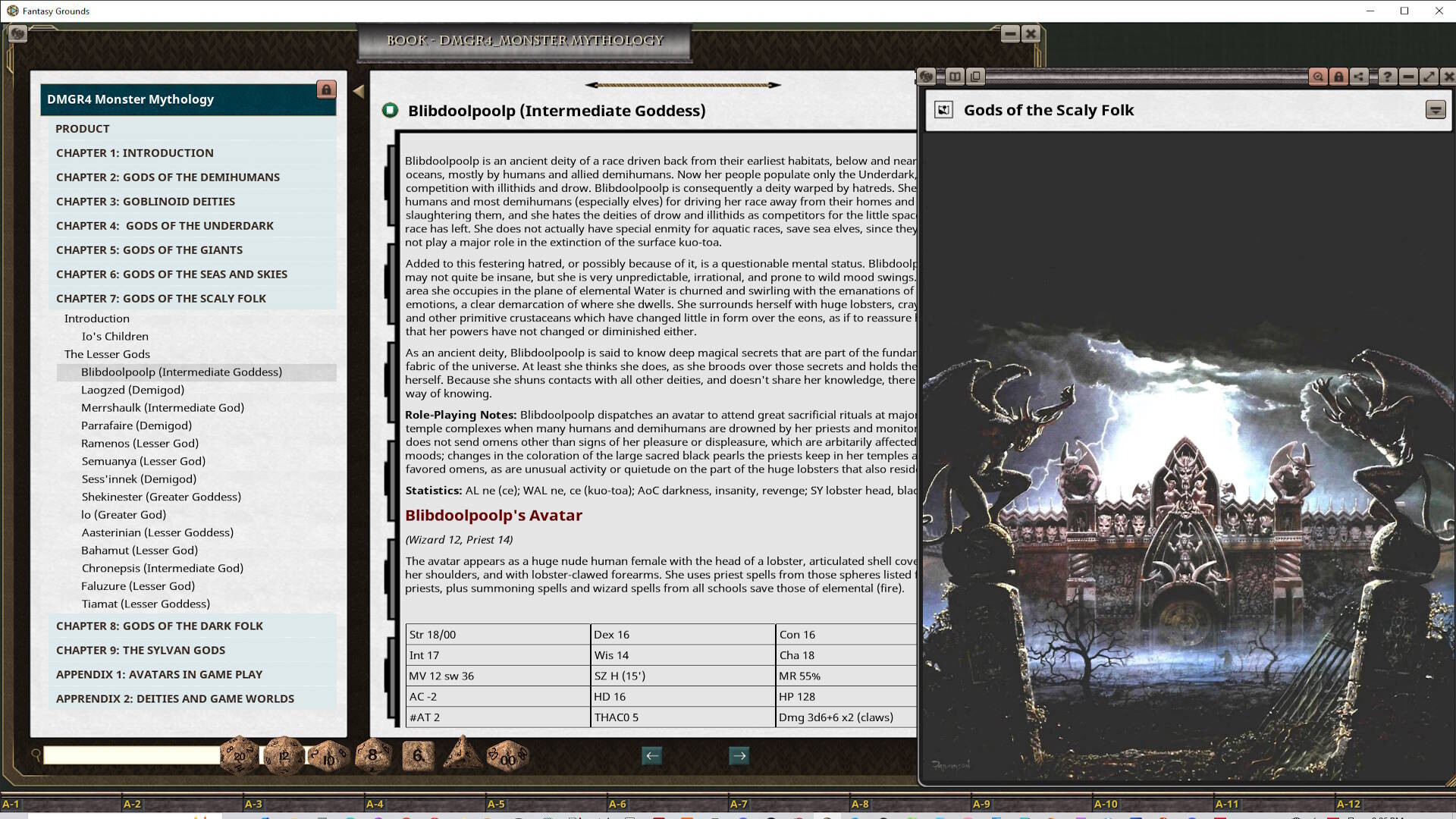Viewport: 1456px width, 819px height.
Task: Open Bahamut (Lesser God) page
Action: tap(140, 551)
